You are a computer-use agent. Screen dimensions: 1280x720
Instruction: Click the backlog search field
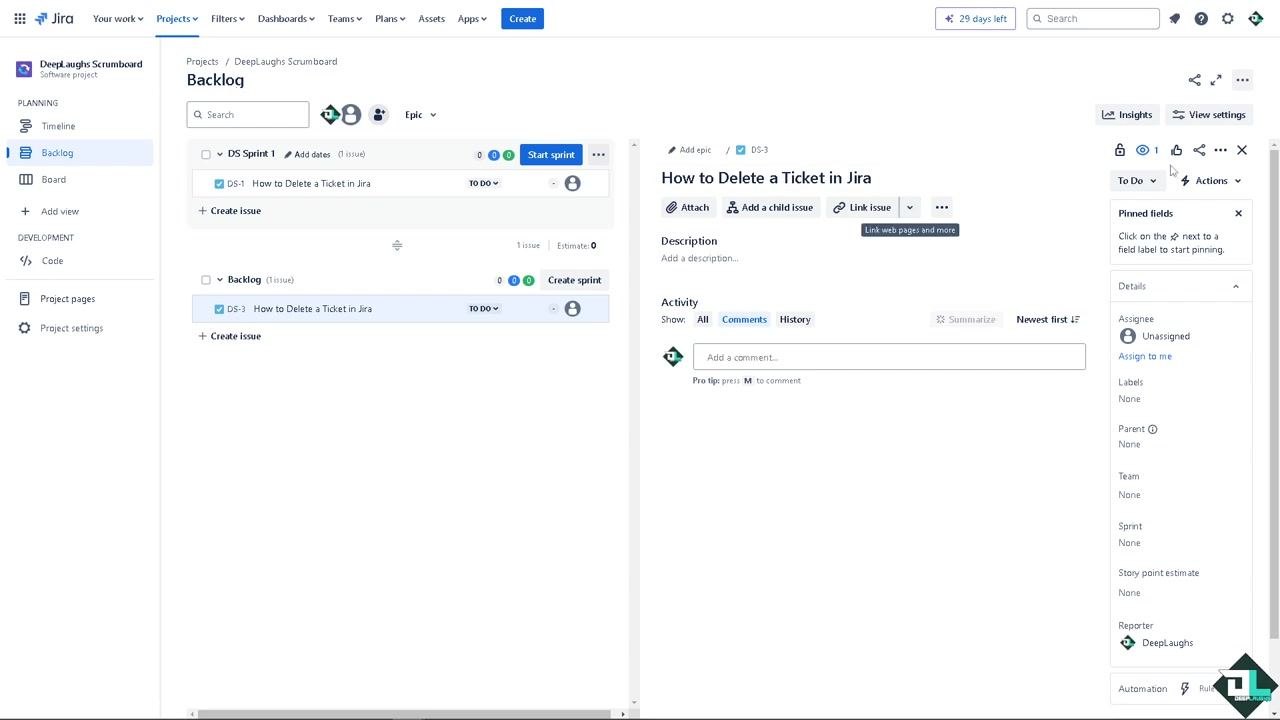click(x=248, y=115)
